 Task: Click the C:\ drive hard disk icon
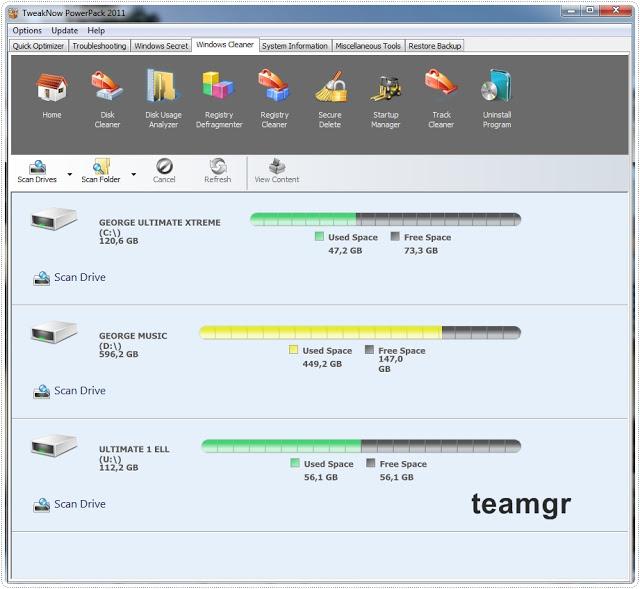click(x=54, y=218)
